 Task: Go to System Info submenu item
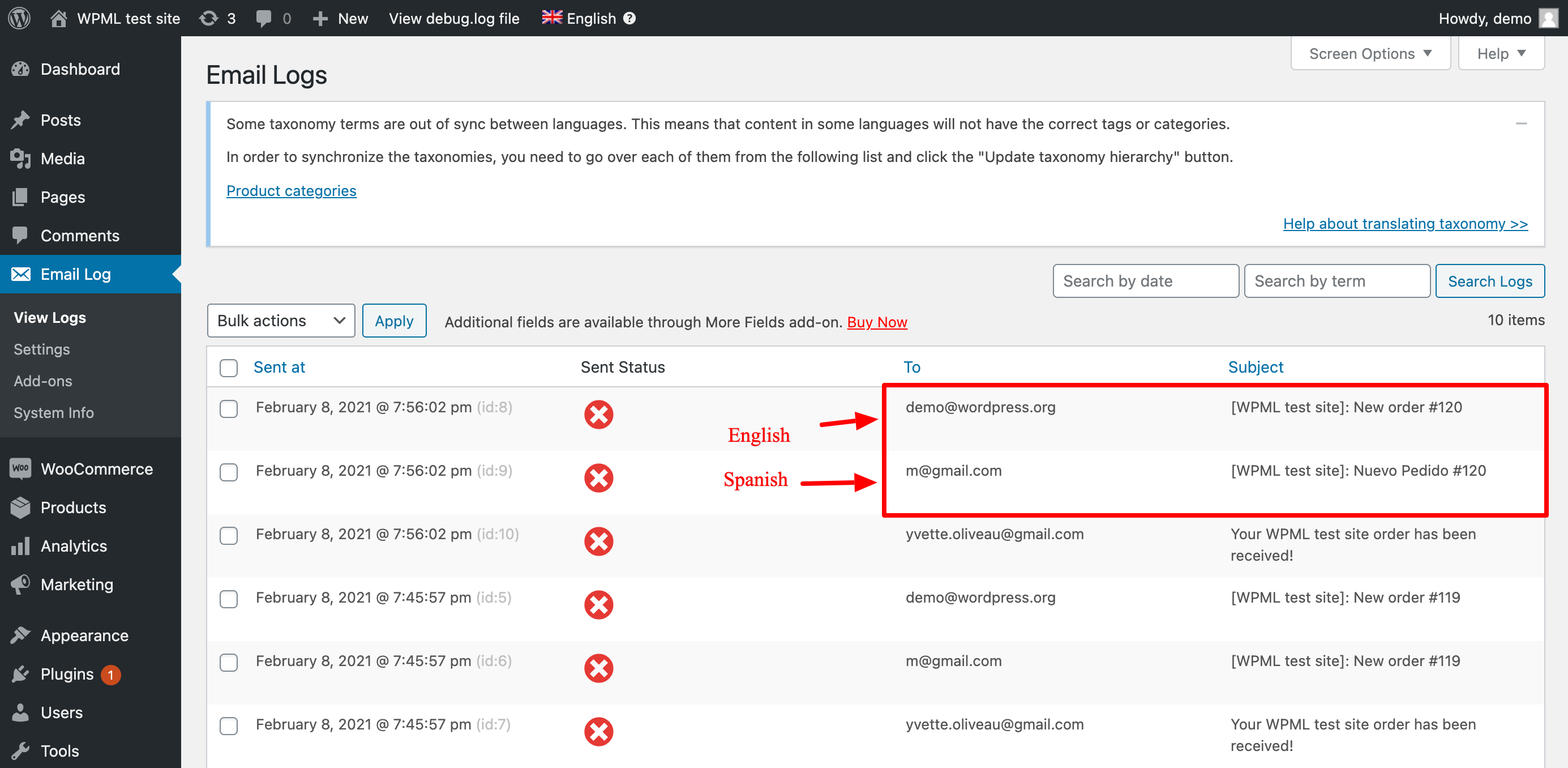point(54,413)
